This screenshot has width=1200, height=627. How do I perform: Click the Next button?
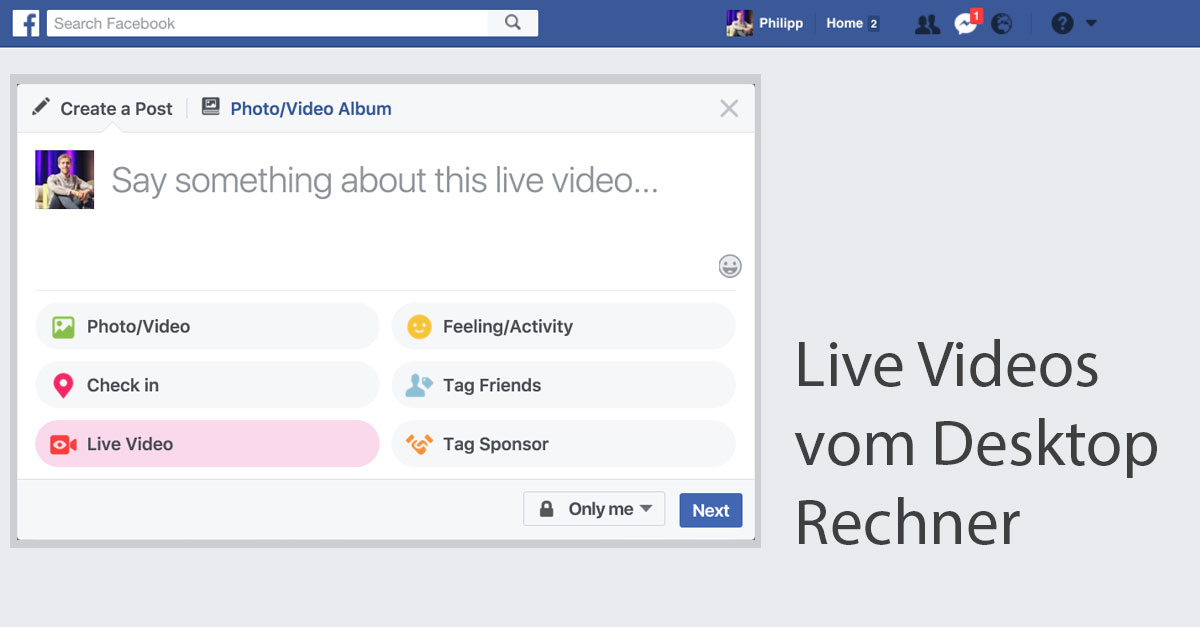click(x=710, y=510)
